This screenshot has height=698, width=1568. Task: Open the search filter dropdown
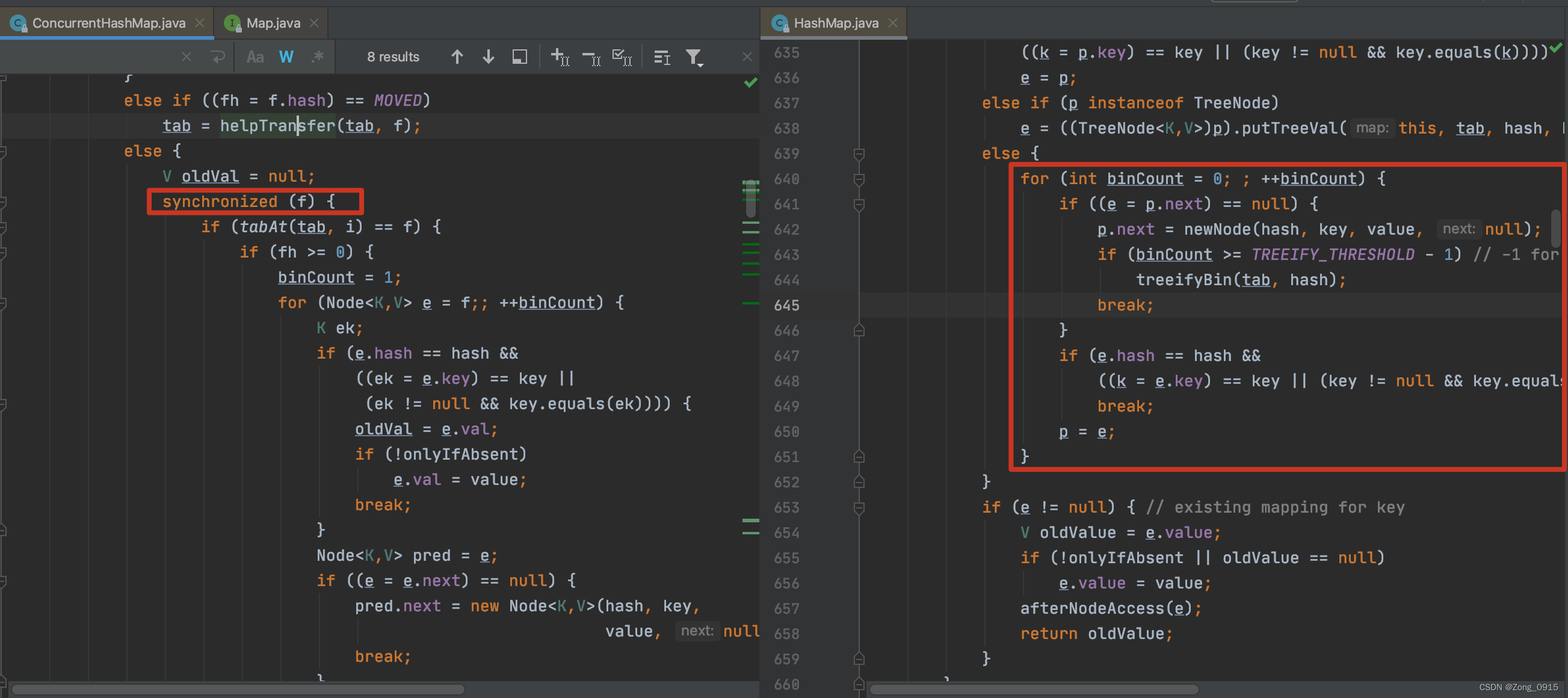click(694, 57)
